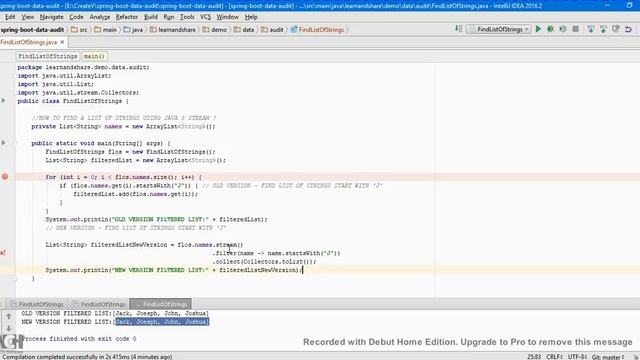Click the highlighted names in the NEW VERSION console line
The height and width of the screenshot is (360, 640).
pos(162,322)
